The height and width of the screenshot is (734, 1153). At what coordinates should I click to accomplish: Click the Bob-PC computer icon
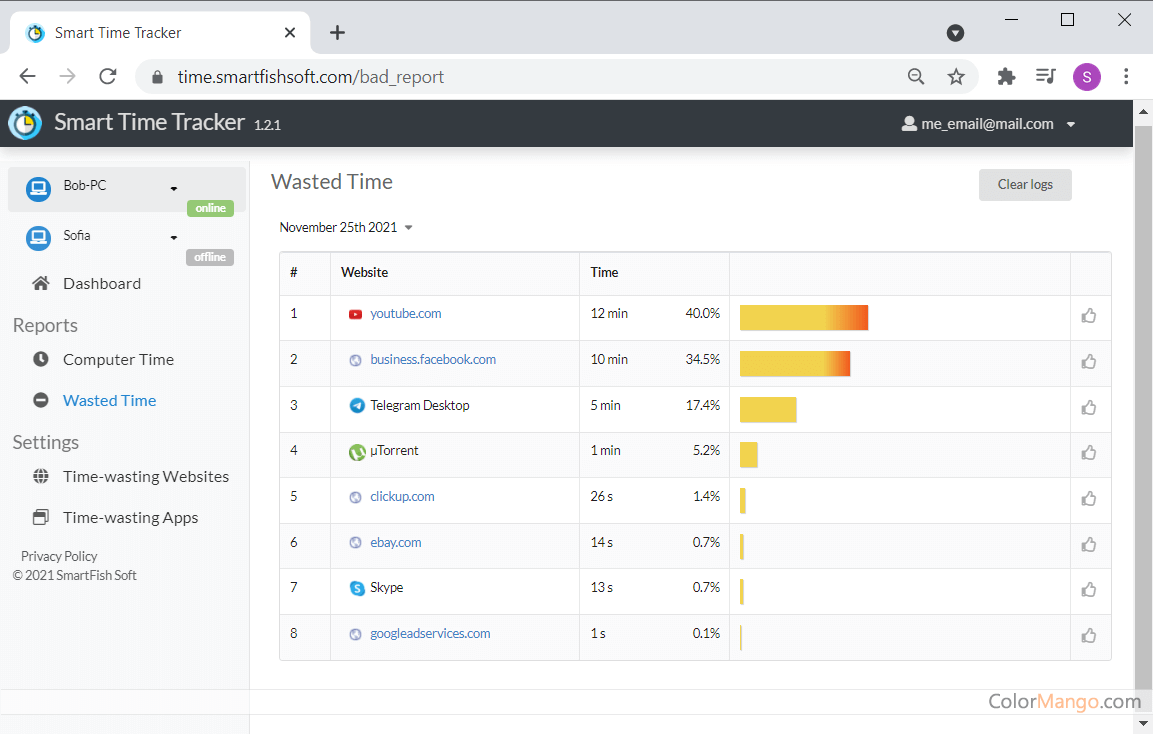click(38, 188)
